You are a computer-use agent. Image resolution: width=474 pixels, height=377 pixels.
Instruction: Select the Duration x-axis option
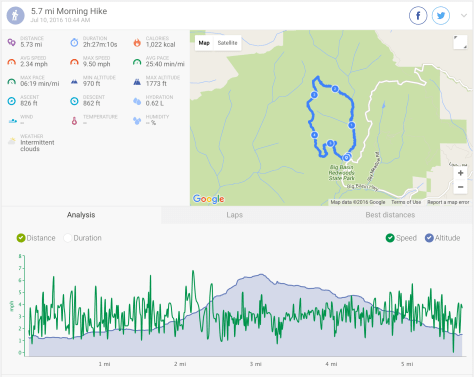(83, 238)
